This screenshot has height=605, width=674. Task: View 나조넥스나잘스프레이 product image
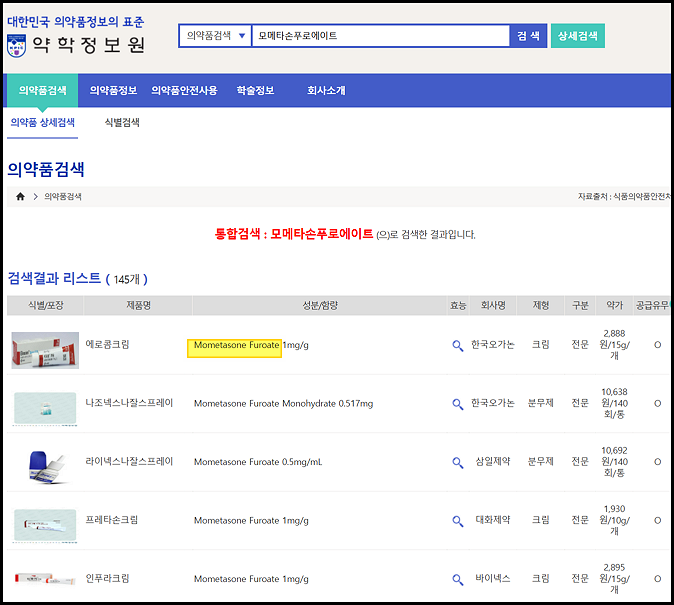(x=45, y=408)
